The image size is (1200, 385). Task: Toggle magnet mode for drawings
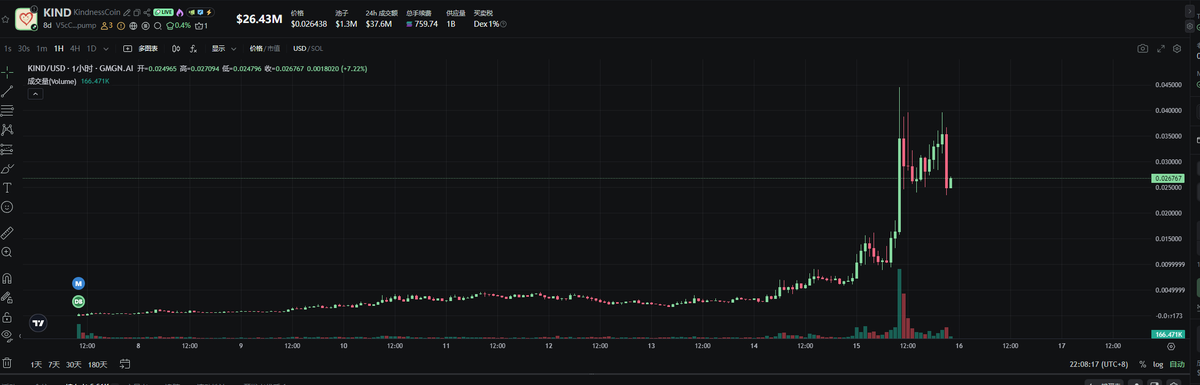(x=7, y=278)
